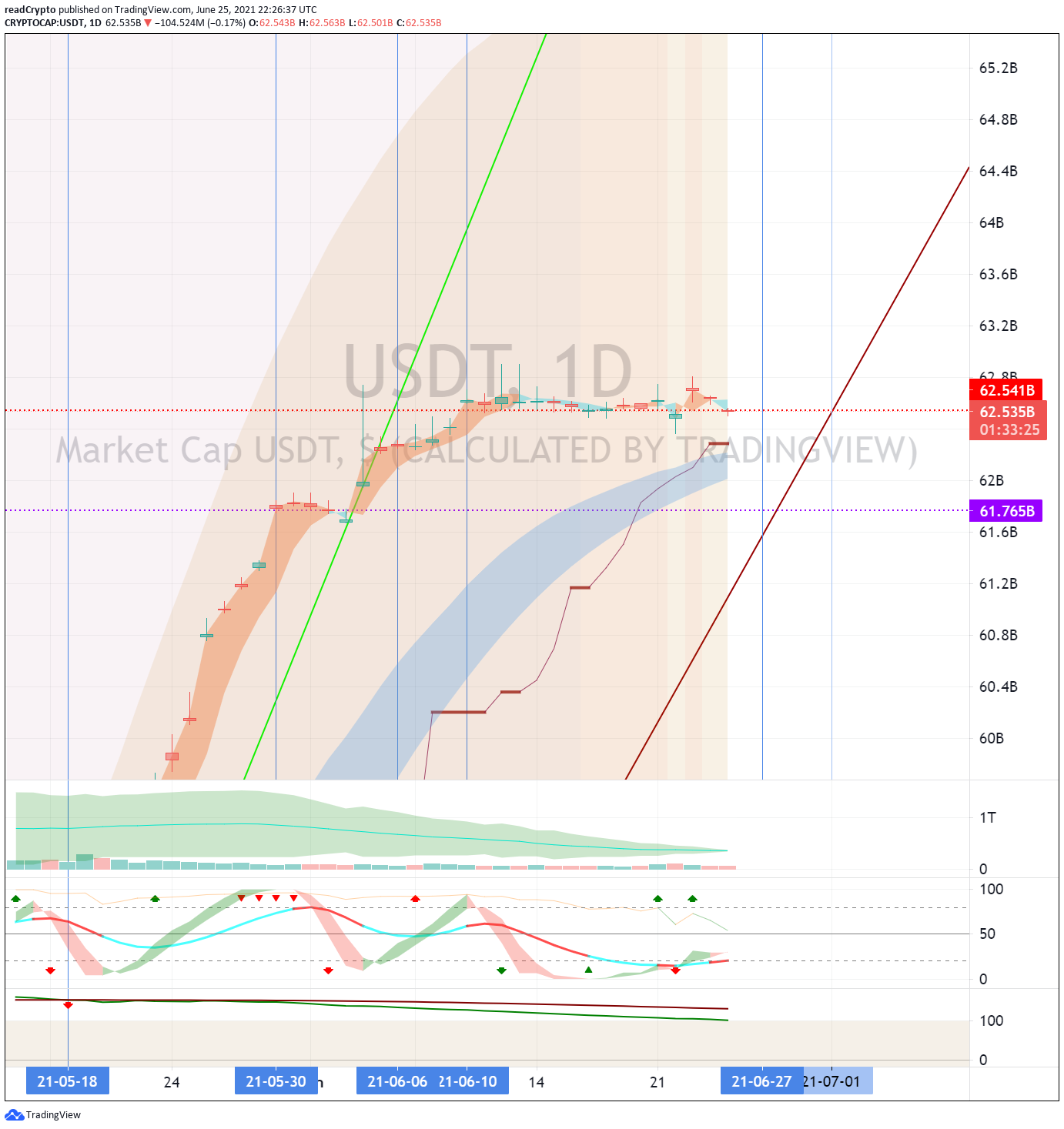Click the 63.6B price axis label

click(998, 274)
